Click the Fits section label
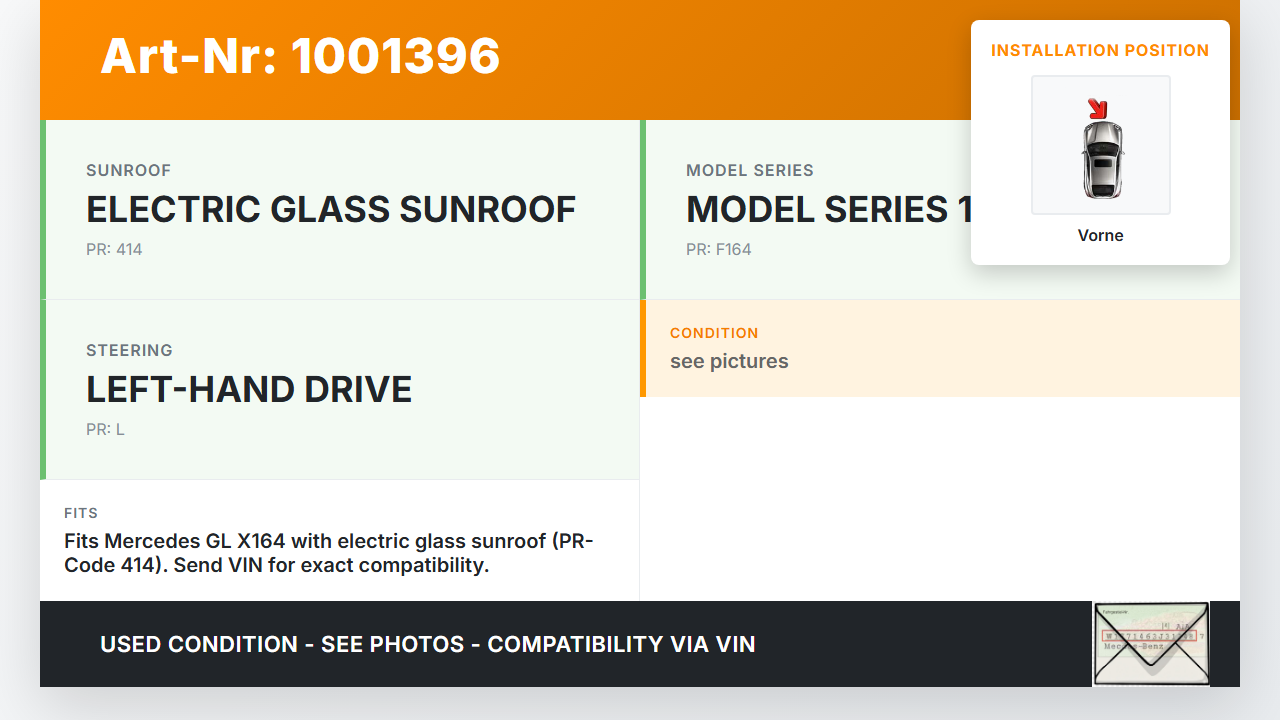The image size is (1280, 720). point(81,513)
